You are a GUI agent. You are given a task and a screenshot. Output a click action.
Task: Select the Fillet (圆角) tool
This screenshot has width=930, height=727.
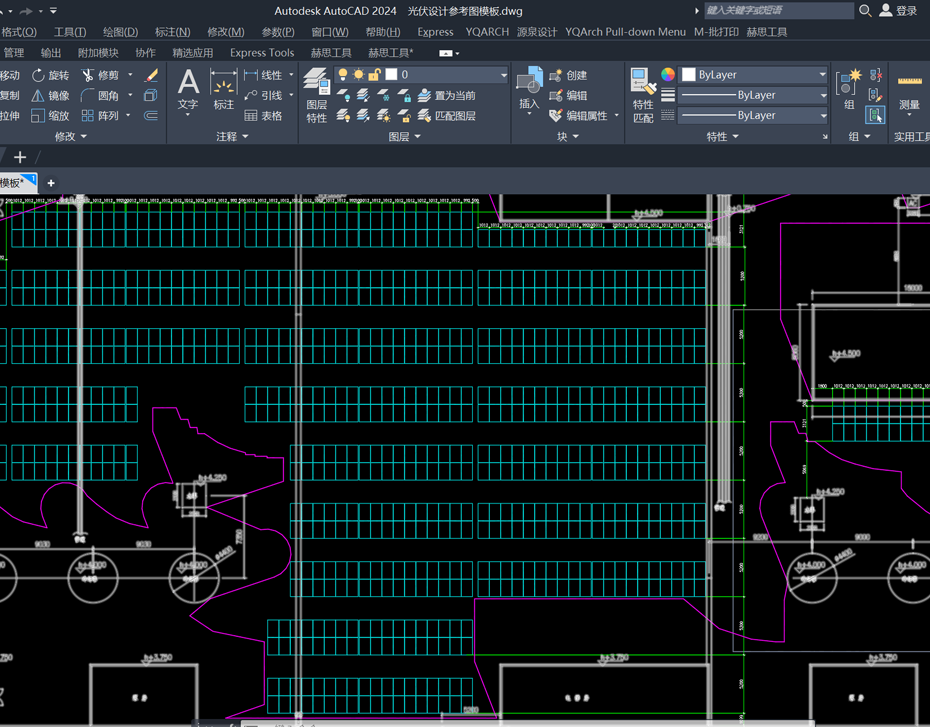tap(100, 95)
